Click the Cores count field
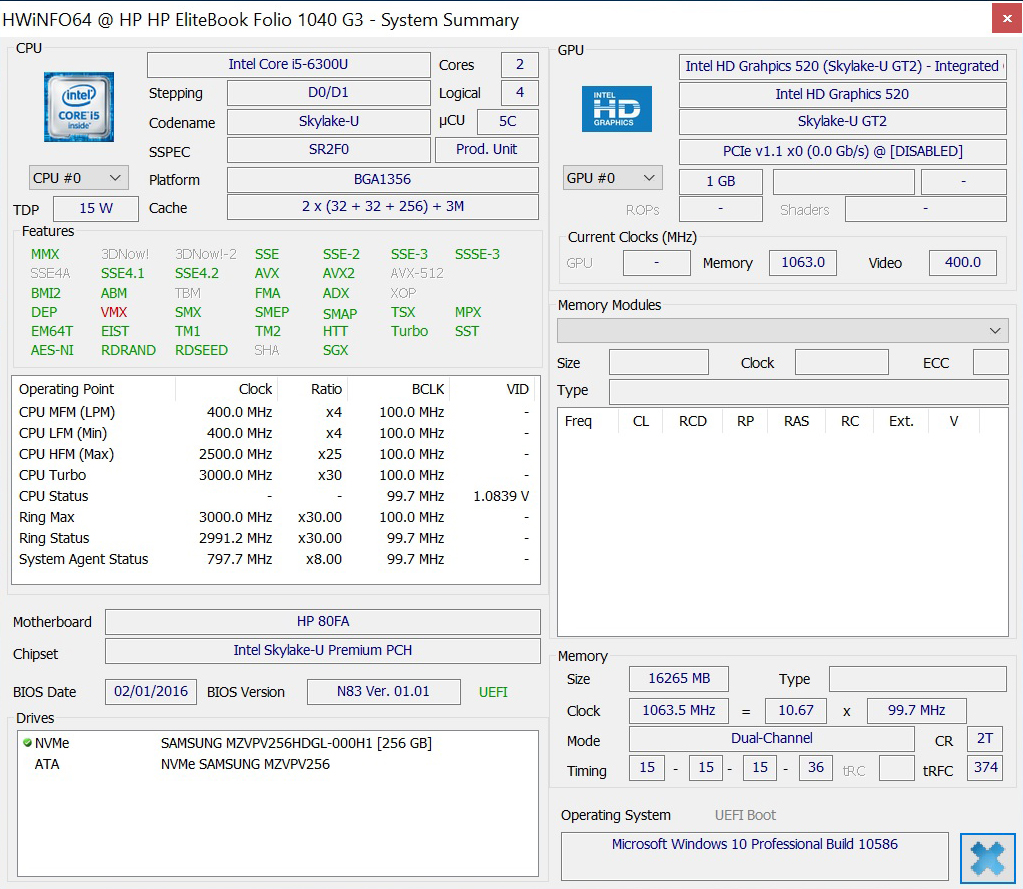Image resolution: width=1023 pixels, height=889 pixels. 519,65
